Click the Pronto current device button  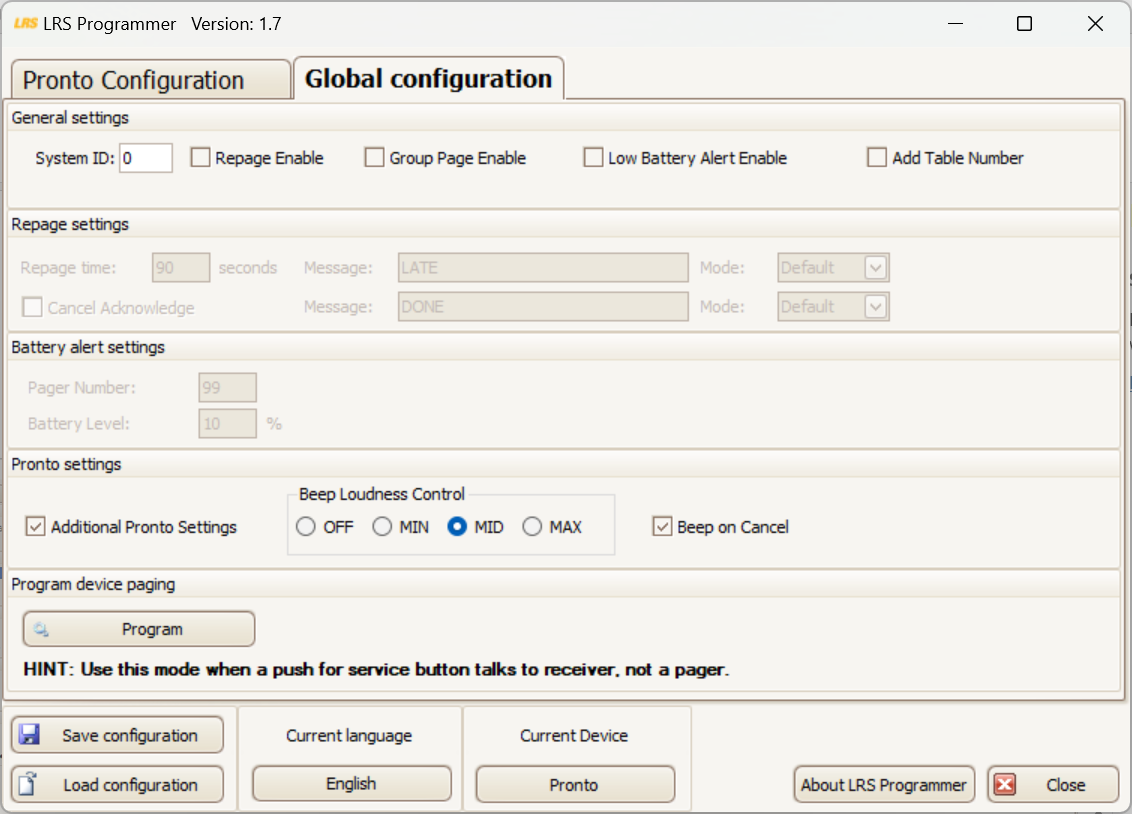575,784
